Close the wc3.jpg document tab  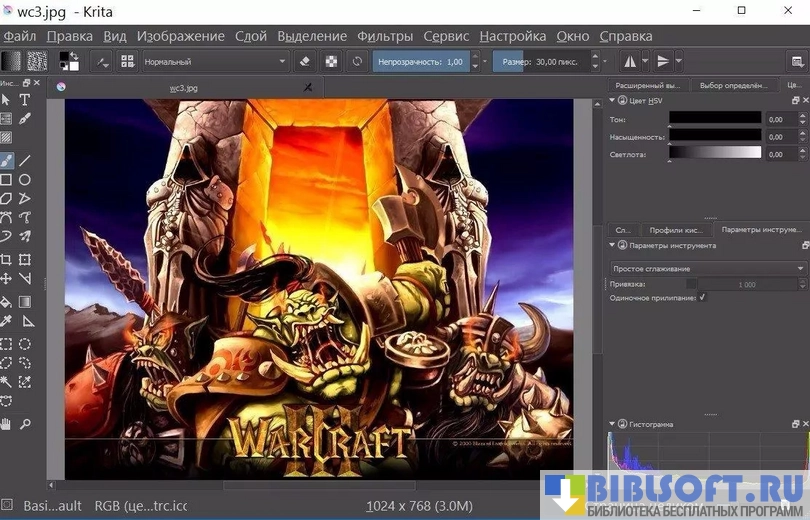[308, 87]
